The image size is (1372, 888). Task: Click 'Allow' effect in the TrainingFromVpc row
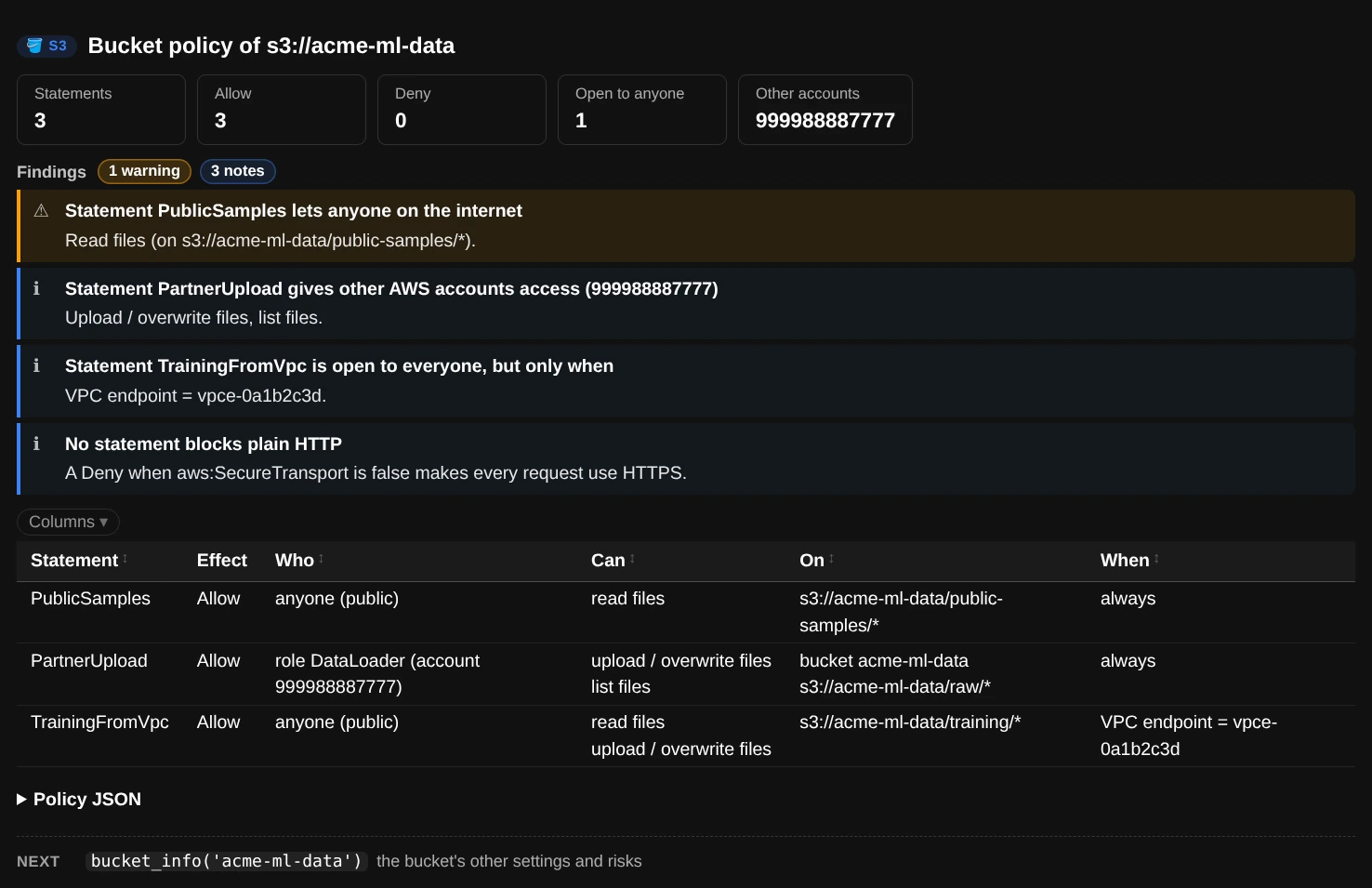click(x=218, y=722)
